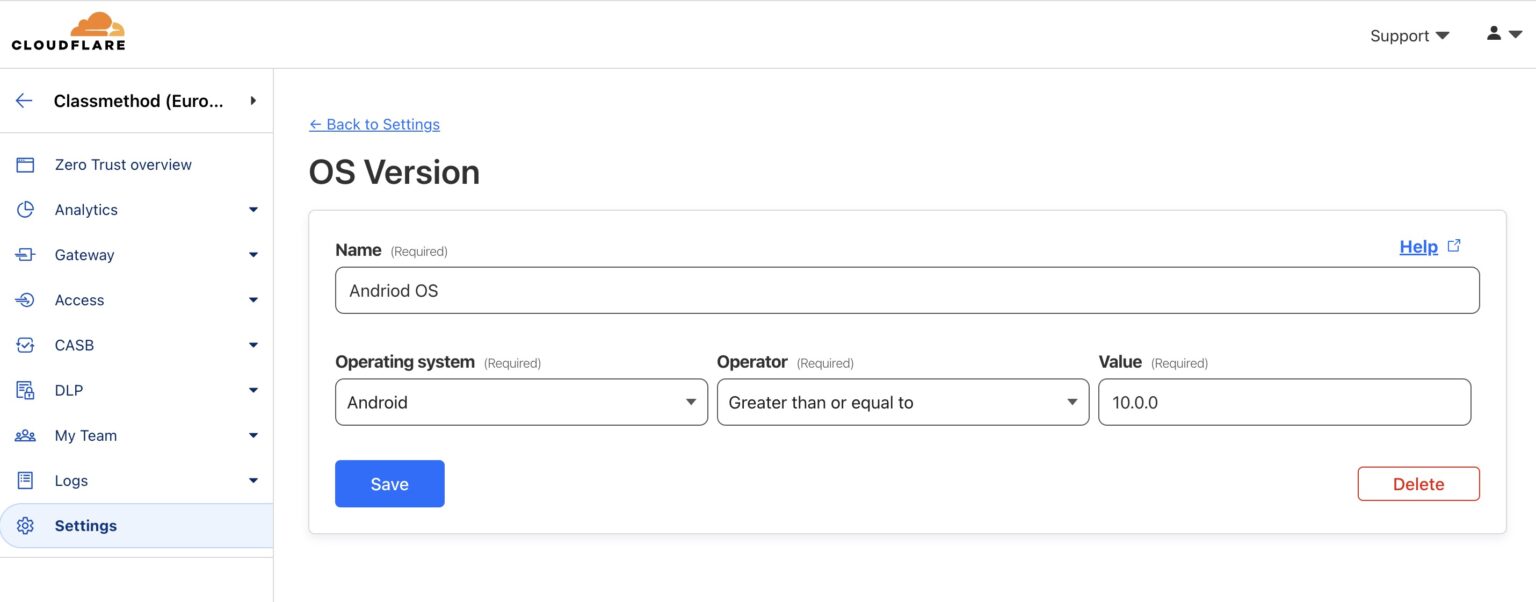The width and height of the screenshot is (1536, 602).
Task: Select the Analytics sidebar icon
Action: tap(24, 209)
